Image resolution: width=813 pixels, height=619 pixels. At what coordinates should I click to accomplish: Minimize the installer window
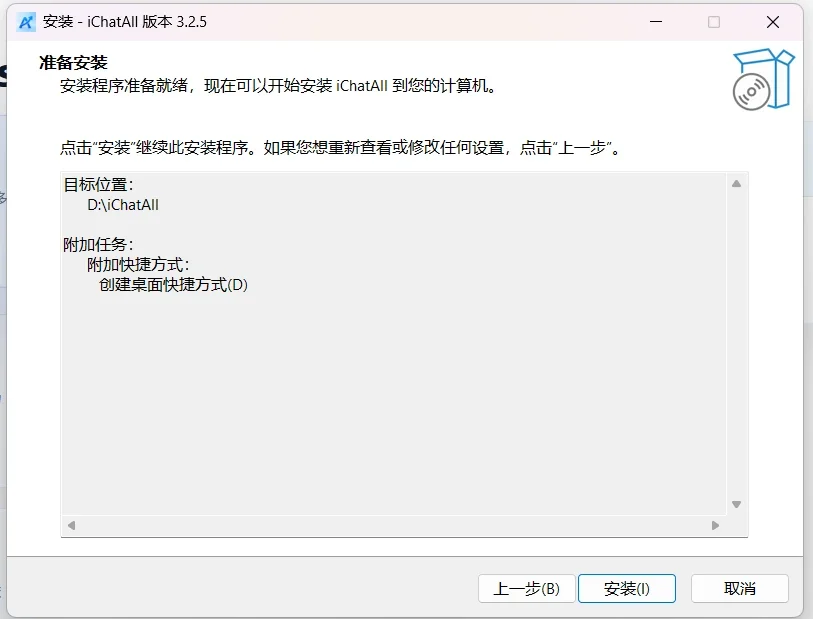(x=656, y=22)
